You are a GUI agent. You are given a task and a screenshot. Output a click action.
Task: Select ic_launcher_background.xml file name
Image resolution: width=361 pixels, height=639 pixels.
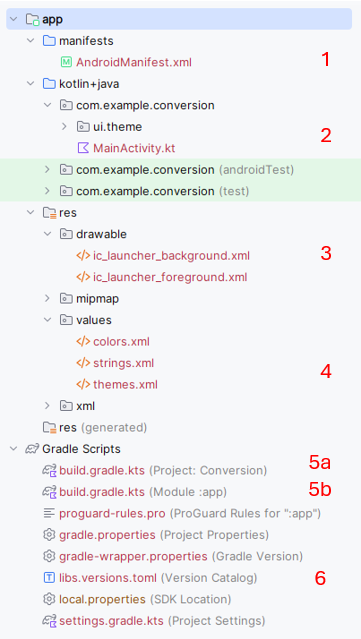[x=171, y=256]
